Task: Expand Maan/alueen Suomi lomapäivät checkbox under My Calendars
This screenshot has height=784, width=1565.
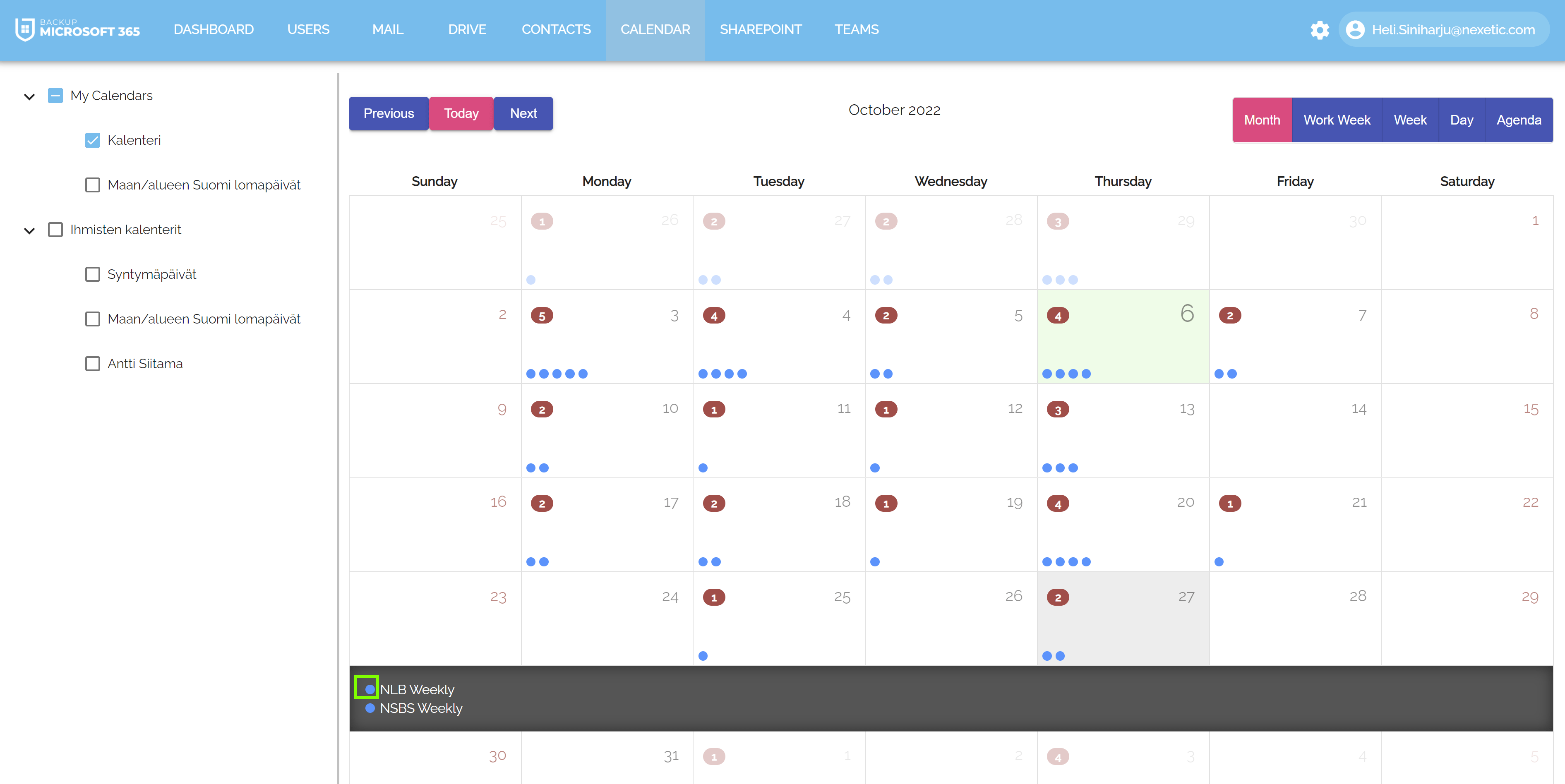Action: [92, 185]
